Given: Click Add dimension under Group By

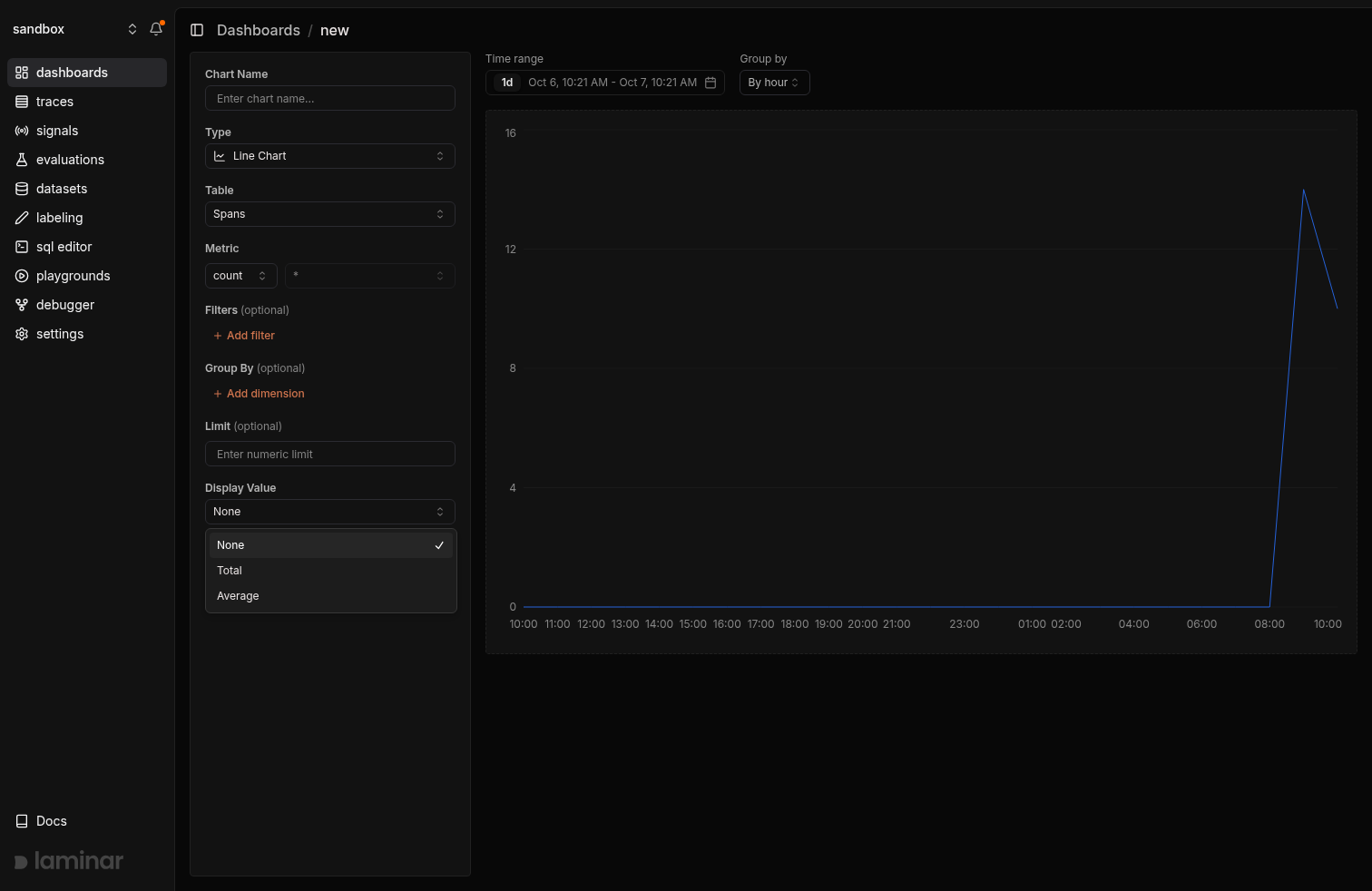Looking at the screenshot, I should (259, 394).
